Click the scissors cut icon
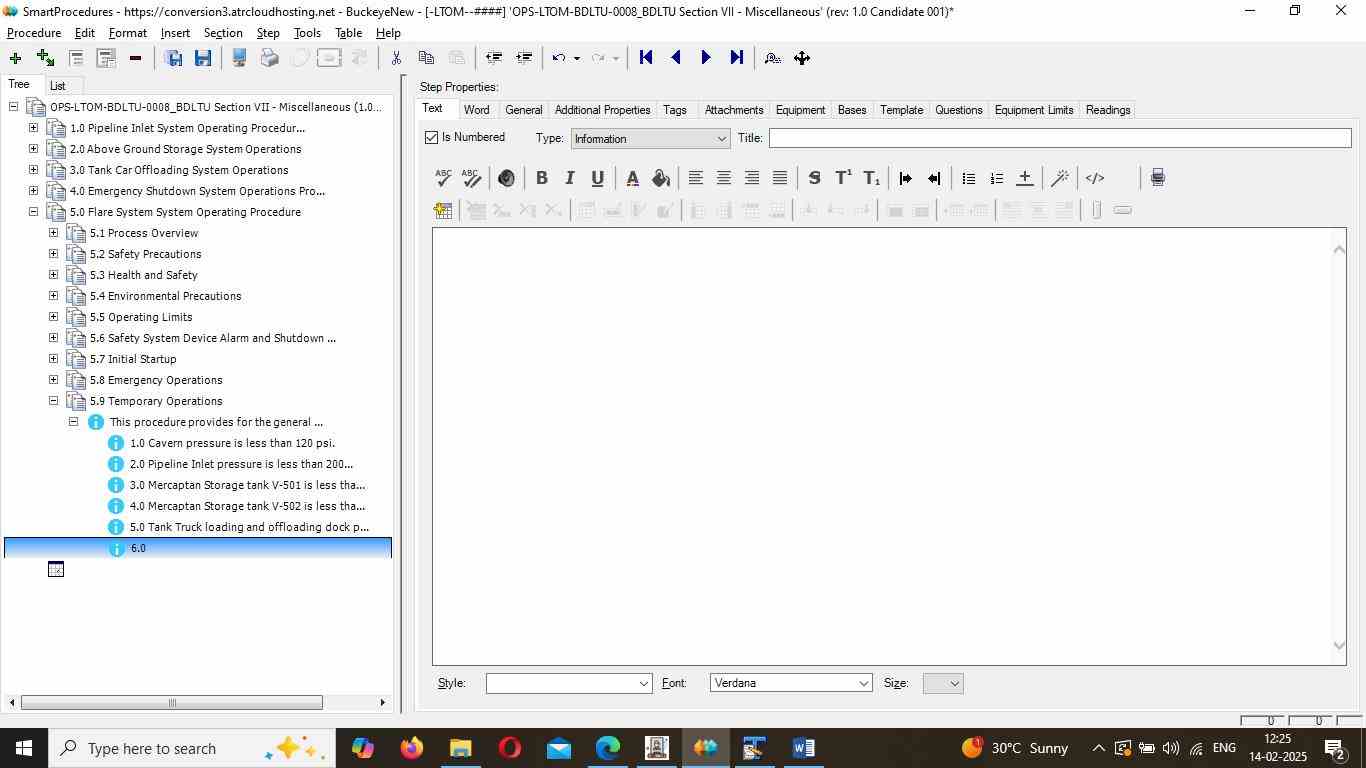1366x768 pixels. (x=396, y=58)
